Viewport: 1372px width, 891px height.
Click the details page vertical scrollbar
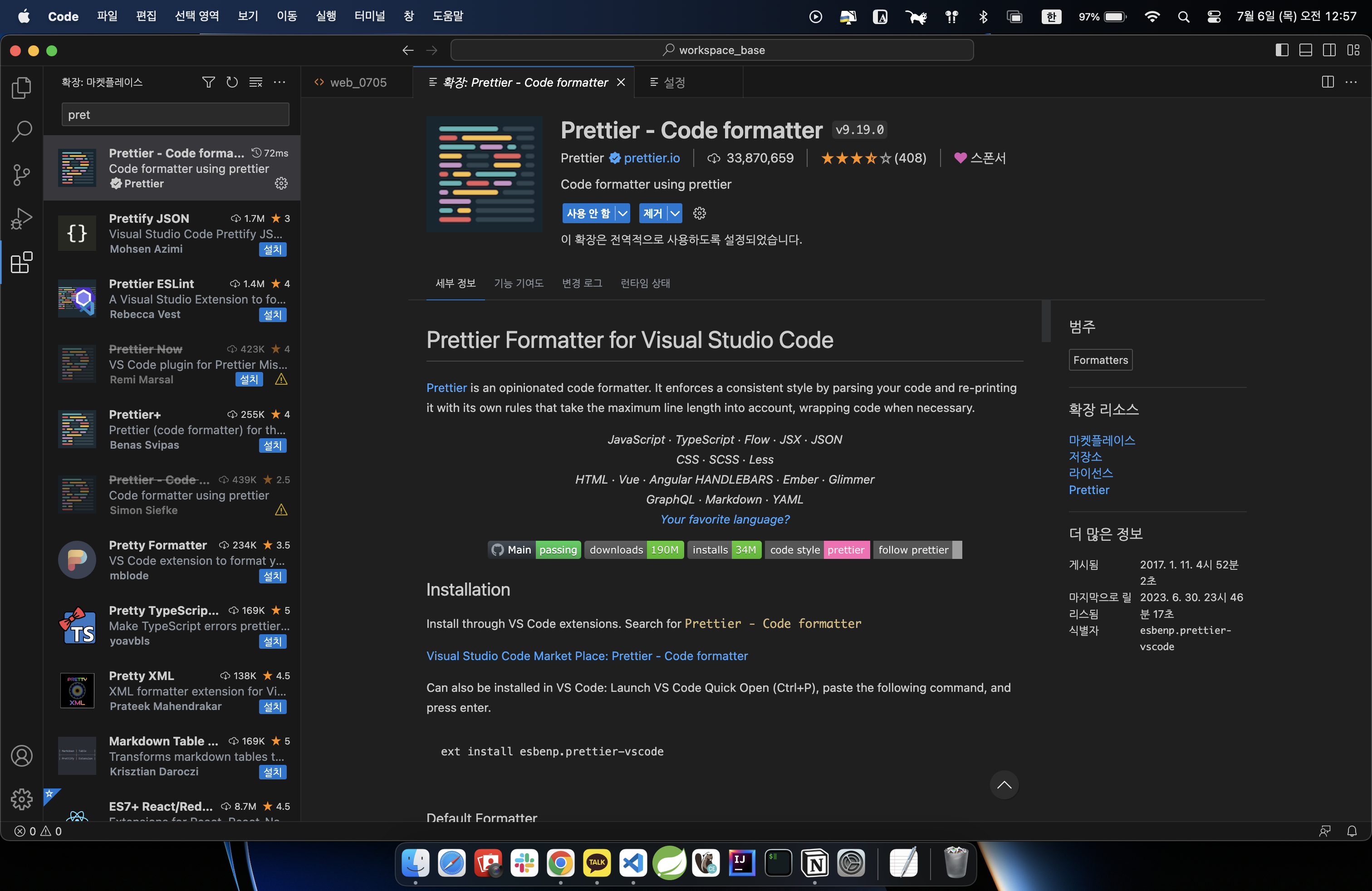click(x=1046, y=321)
